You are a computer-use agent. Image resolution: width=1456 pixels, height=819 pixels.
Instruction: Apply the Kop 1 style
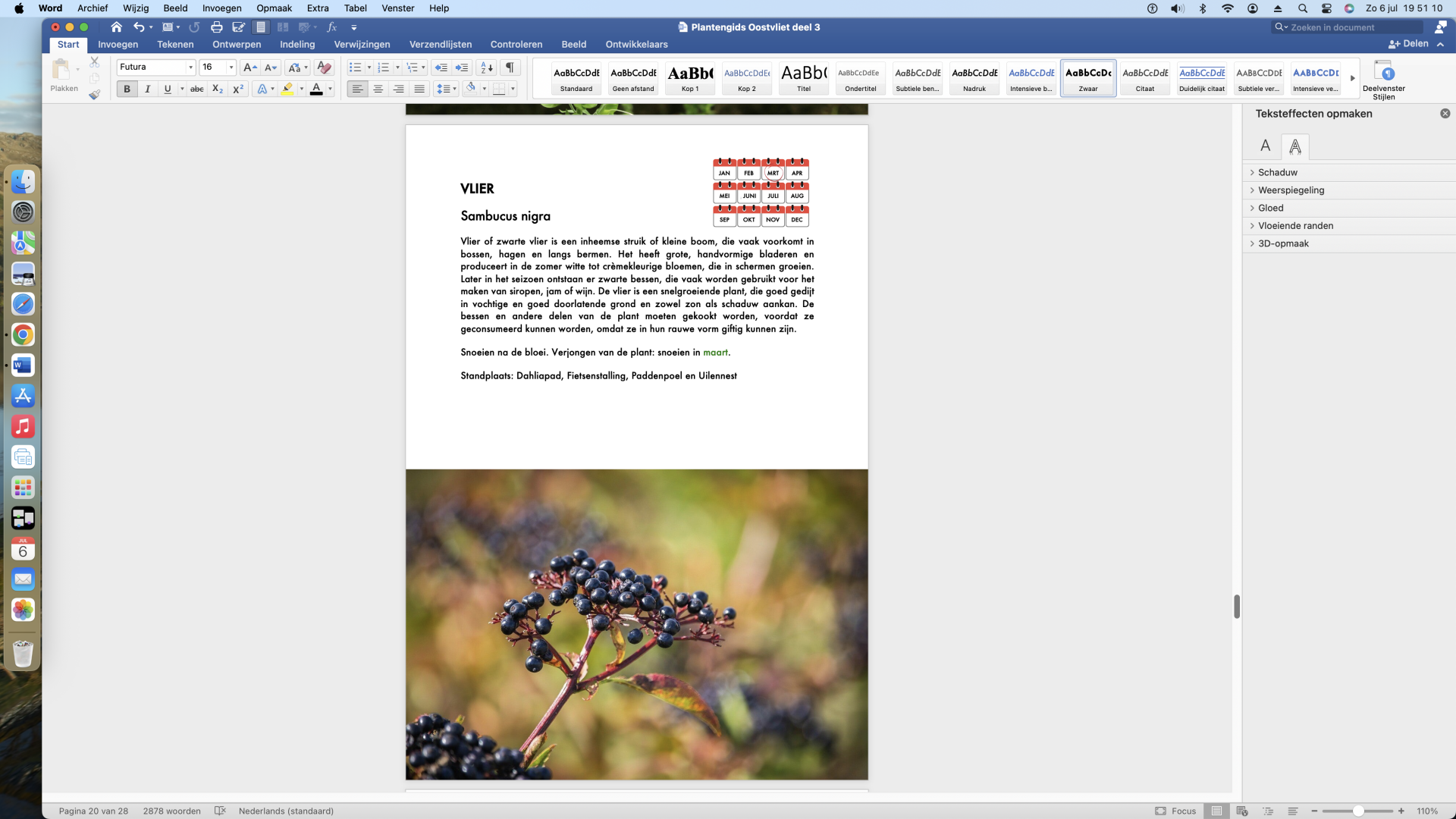[689, 78]
